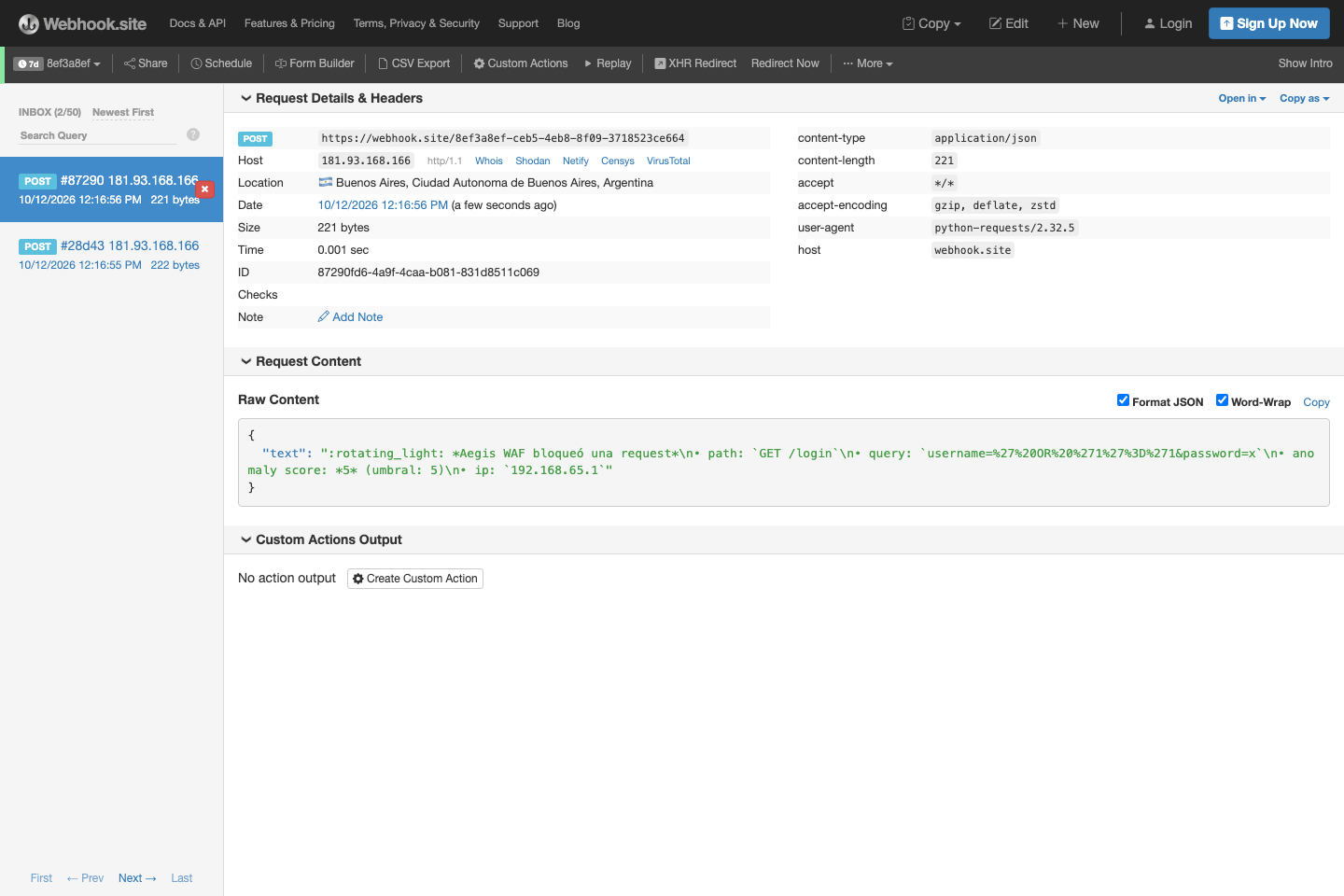
Task: Go to Next page of inbox
Action: [x=137, y=878]
